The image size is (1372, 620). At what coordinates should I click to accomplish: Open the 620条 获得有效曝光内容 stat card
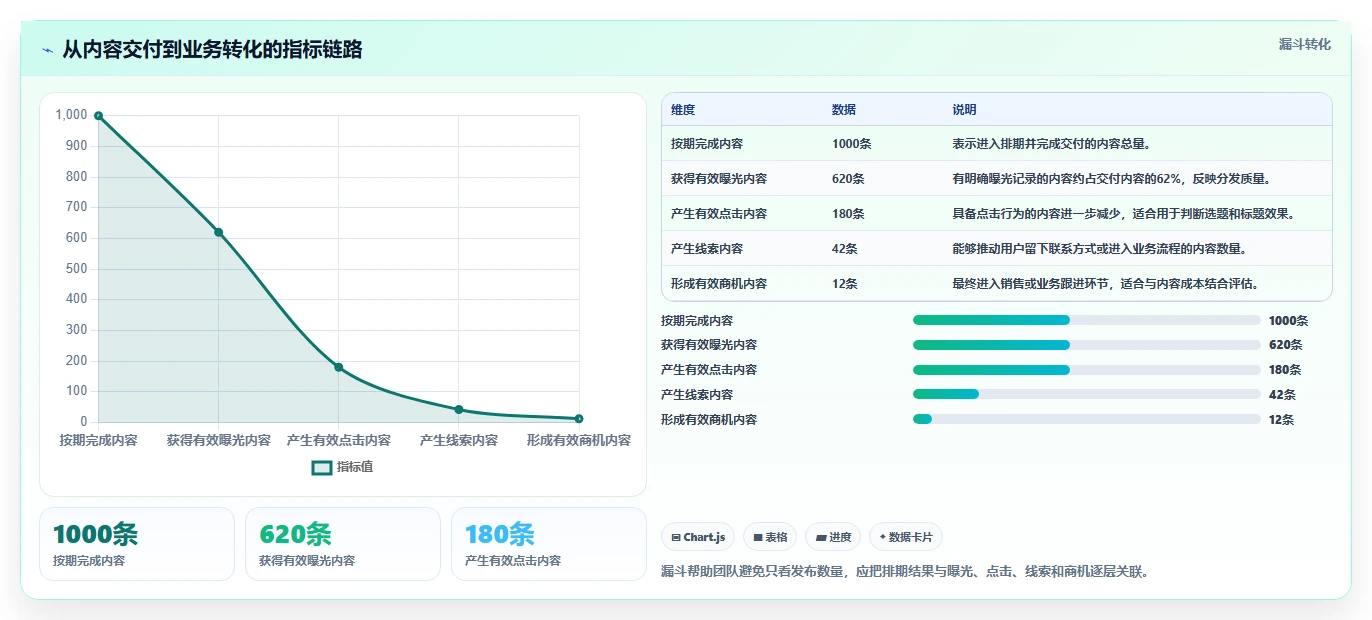(x=343, y=544)
